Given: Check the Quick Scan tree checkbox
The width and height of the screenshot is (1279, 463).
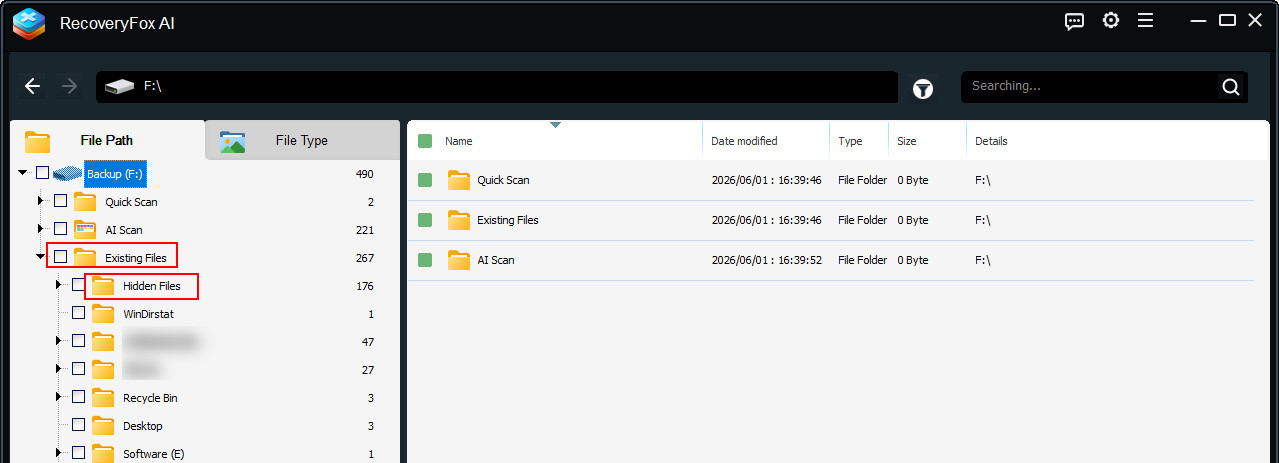Looking at the screenshot, I should coord(60,201).
